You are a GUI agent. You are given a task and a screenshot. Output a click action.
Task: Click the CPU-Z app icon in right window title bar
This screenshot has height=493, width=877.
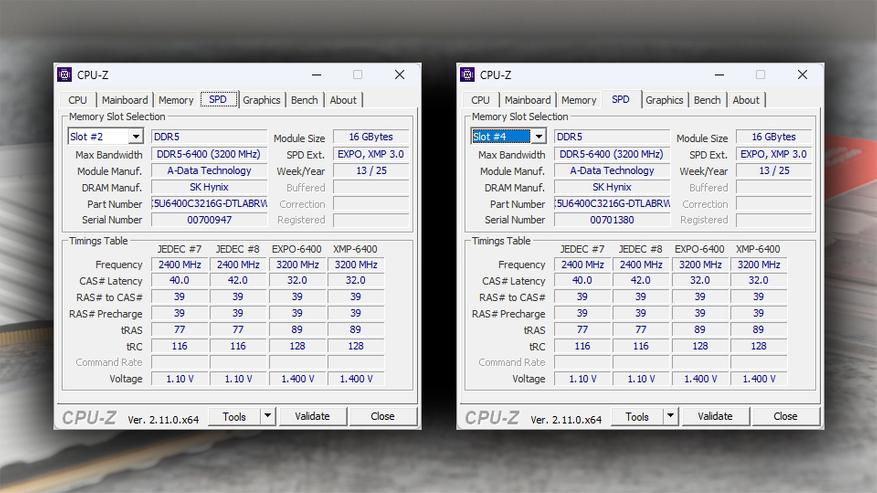click(467, 74)
